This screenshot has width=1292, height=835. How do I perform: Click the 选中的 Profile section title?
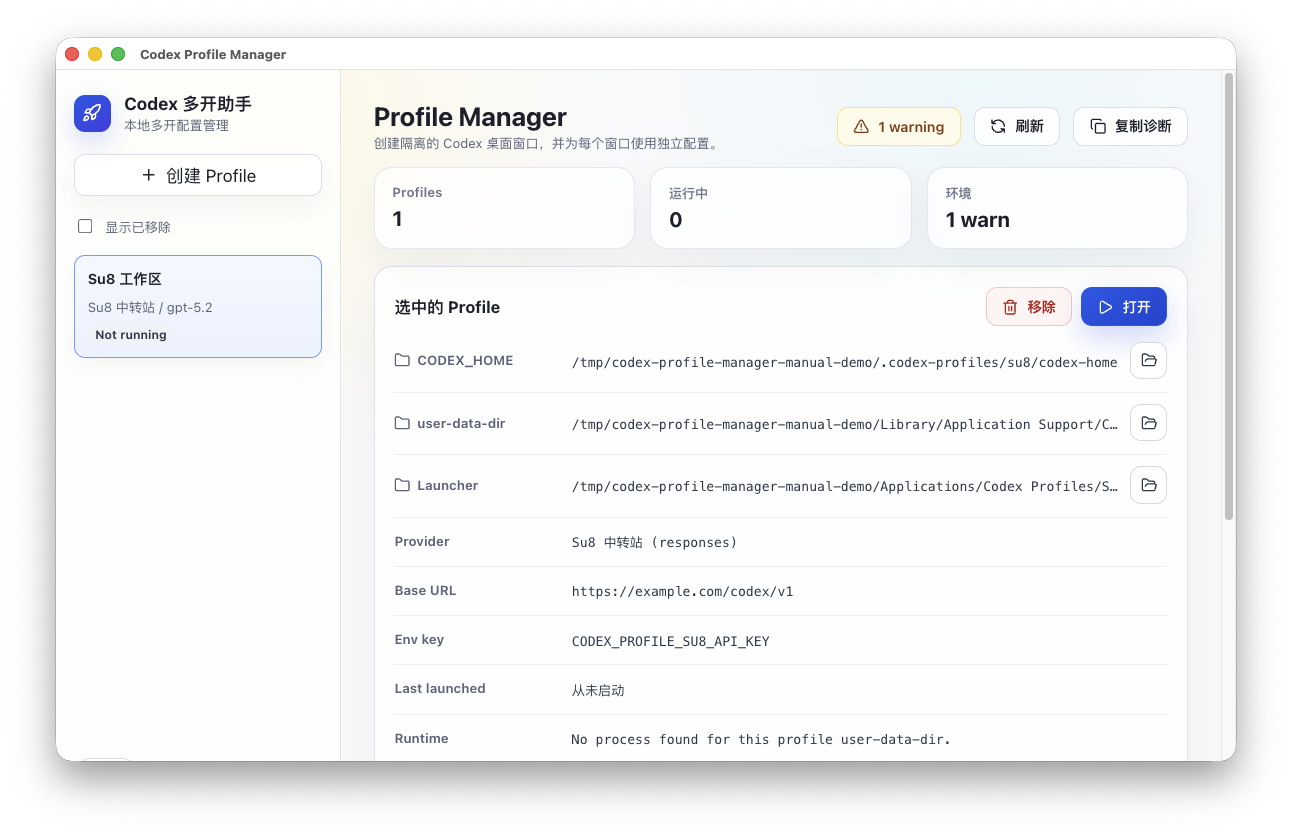click(x=447, y=307)
